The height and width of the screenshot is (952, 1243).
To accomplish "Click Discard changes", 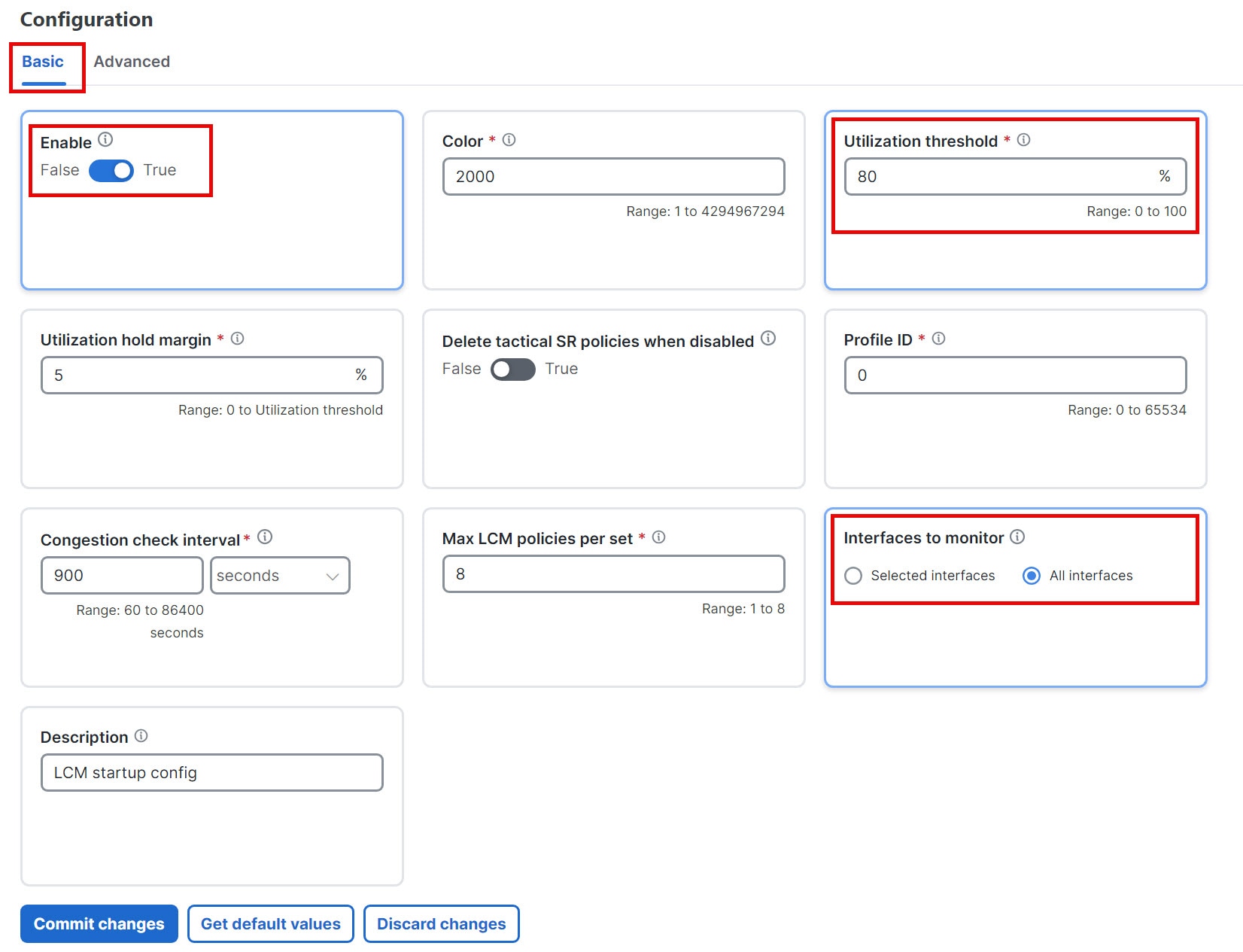I will point(441,923).
